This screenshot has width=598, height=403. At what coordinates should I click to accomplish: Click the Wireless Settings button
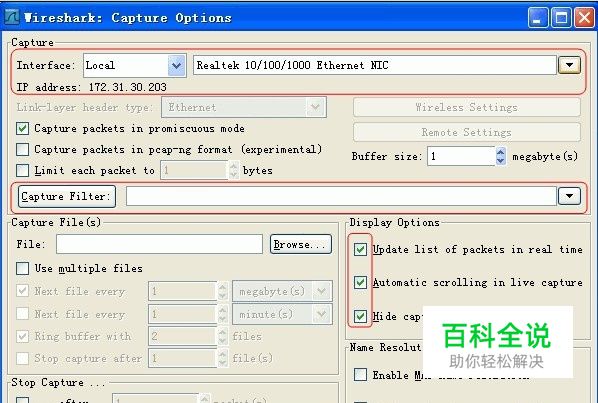(x=467, y=108)
